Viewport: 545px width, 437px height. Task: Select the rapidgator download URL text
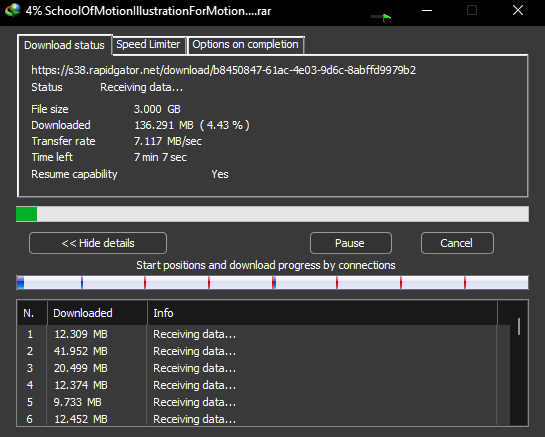coord(223,70)
